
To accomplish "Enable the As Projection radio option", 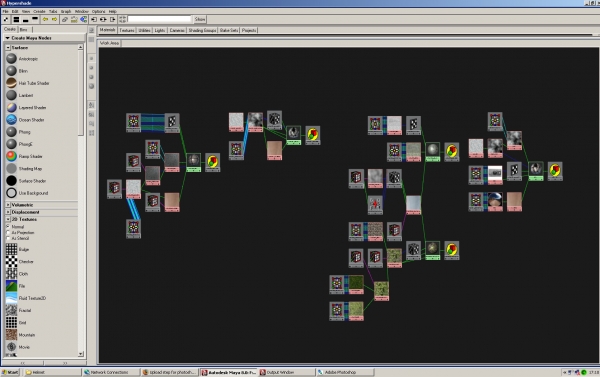I will (x=8, y=232).
